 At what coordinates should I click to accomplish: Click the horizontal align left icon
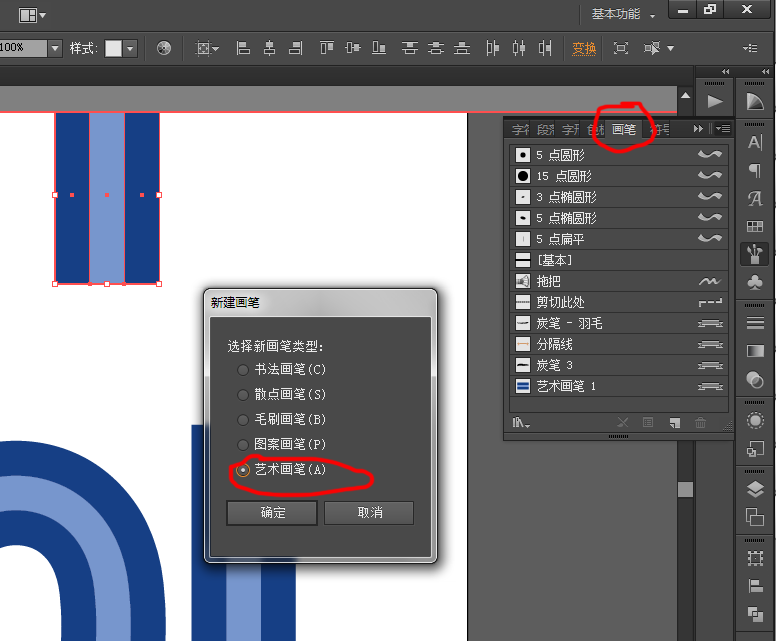(243, 48)
